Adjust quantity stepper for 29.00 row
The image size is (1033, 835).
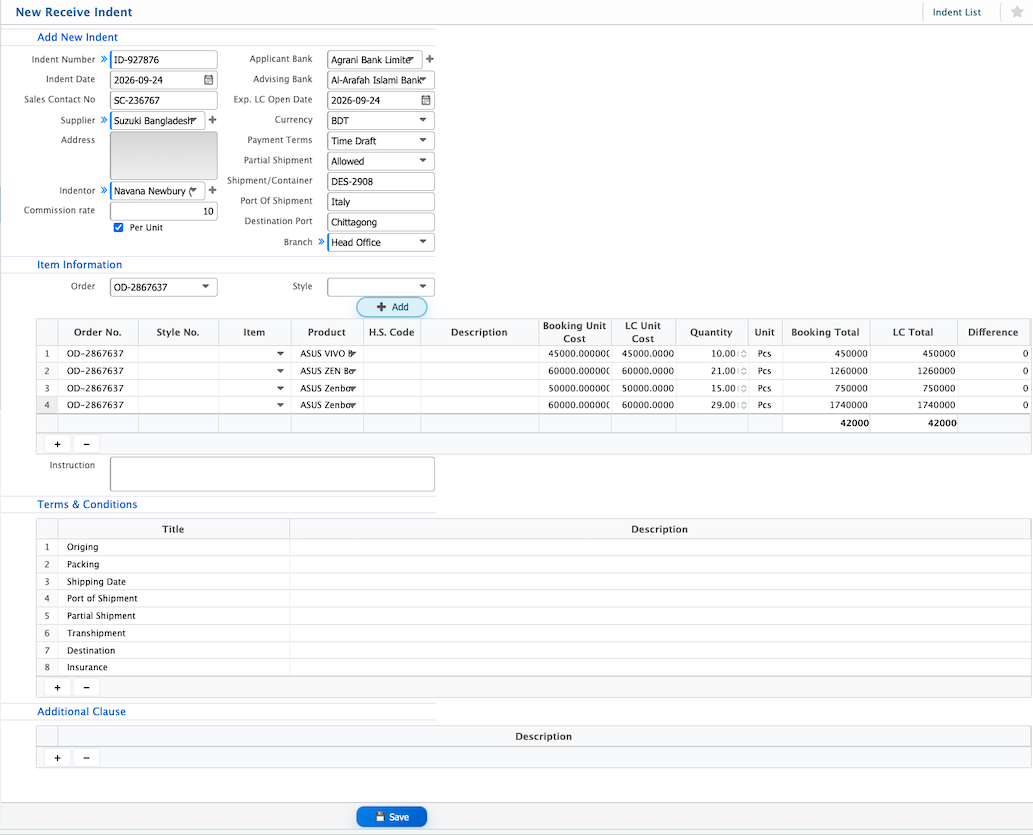(744, 405)
